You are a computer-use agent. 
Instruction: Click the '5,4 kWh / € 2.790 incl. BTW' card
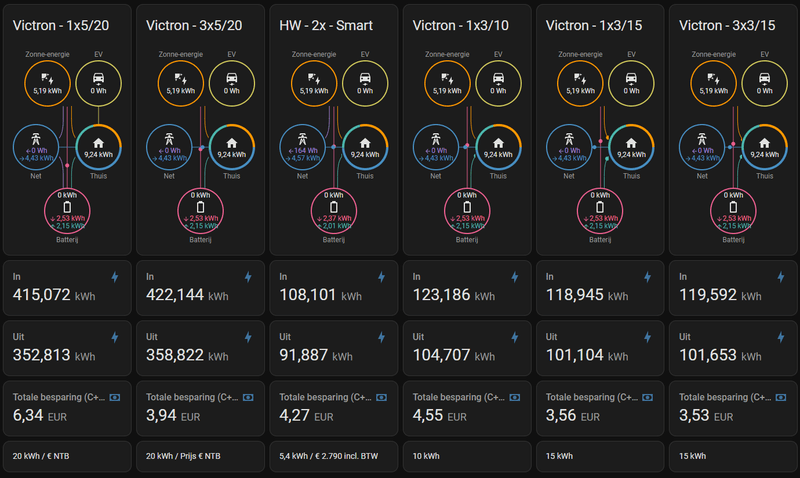tap(333, 455)
